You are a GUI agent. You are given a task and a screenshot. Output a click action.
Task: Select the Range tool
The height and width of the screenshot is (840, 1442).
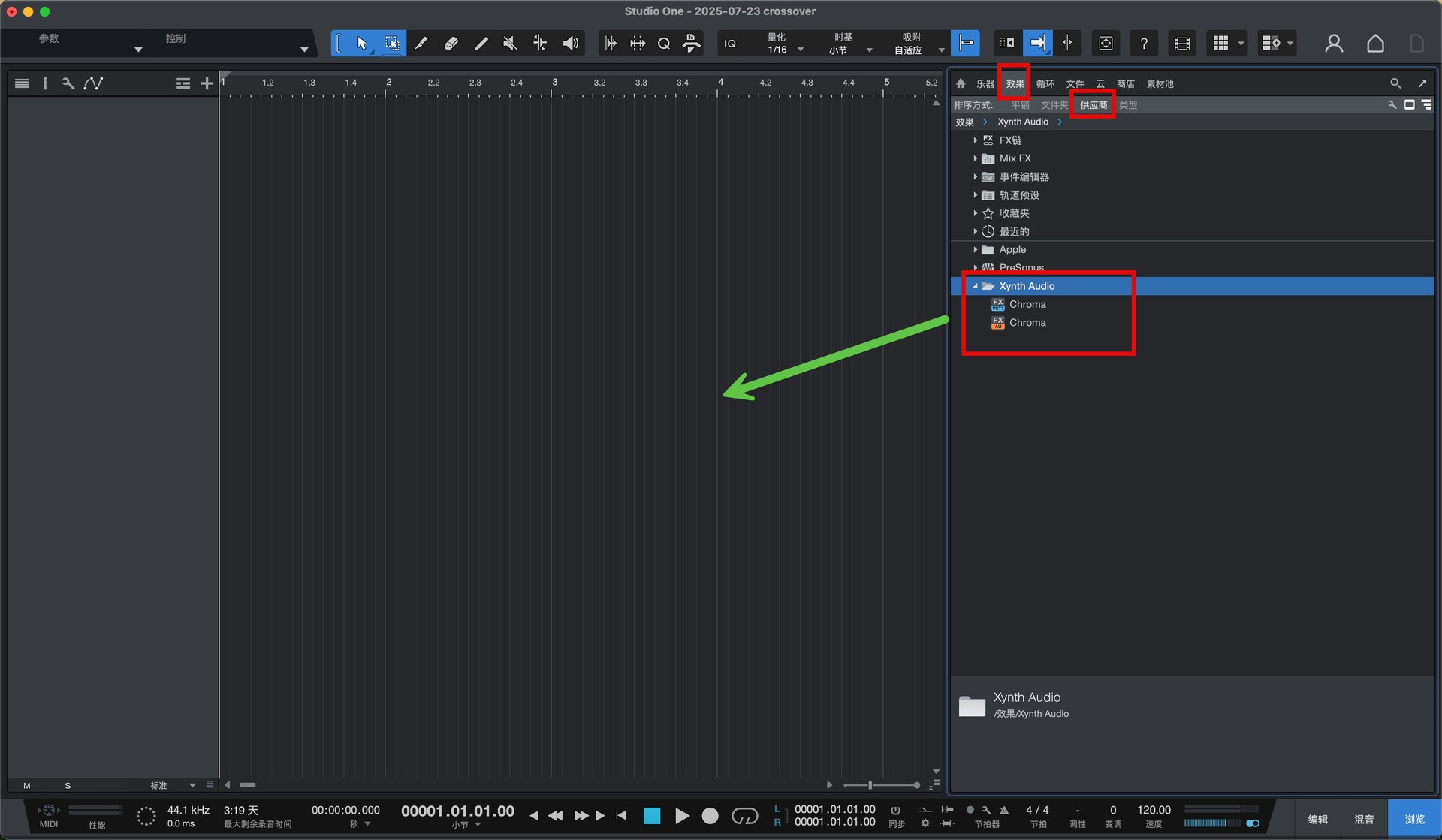pos(392,44)
